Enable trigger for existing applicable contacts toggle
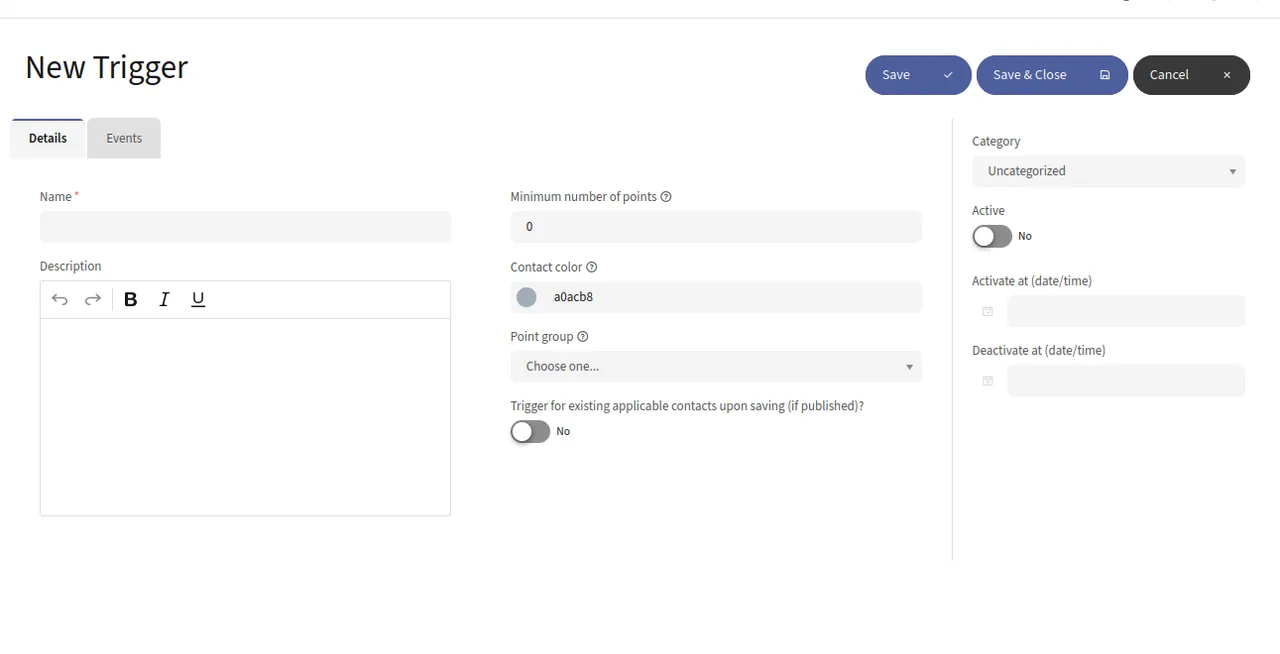The height and width of the screenshot is (654, 1280). coord(530,431)
